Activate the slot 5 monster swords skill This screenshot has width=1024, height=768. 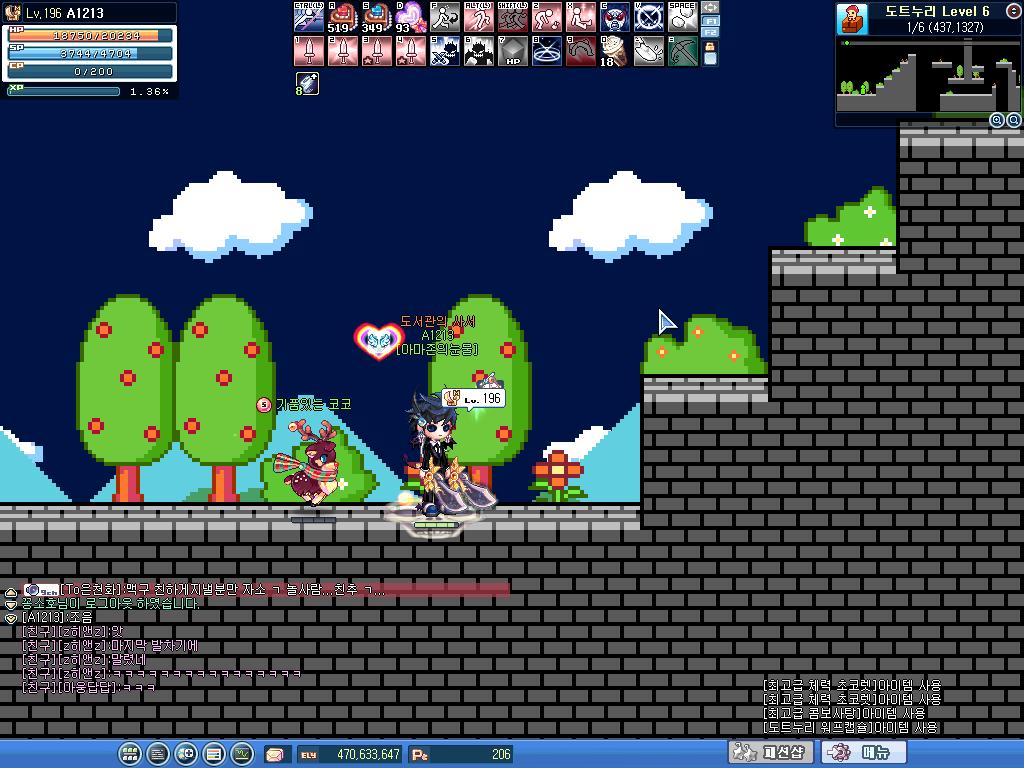(445, 51)
